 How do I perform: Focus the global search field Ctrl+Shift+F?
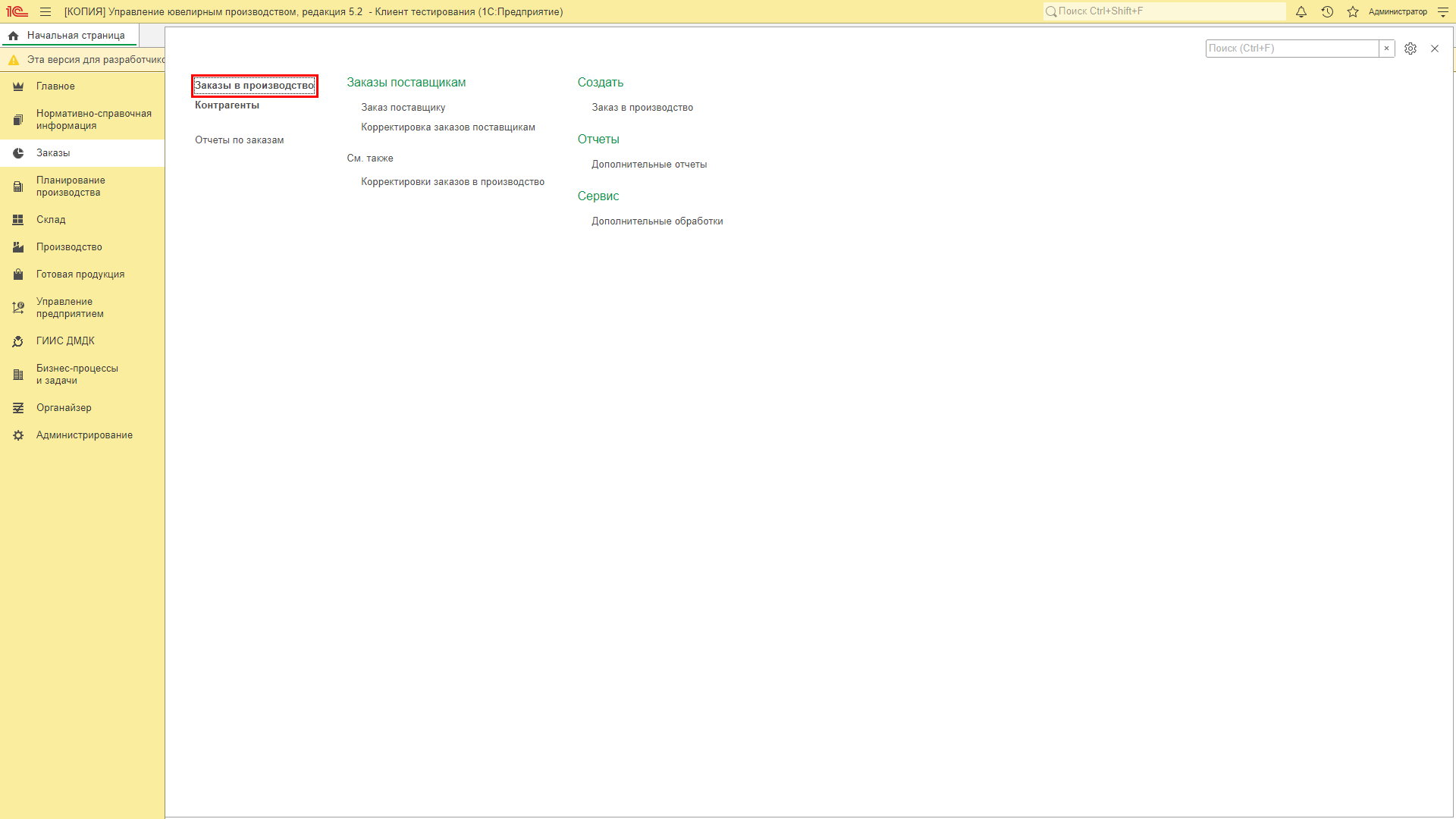1164,11
